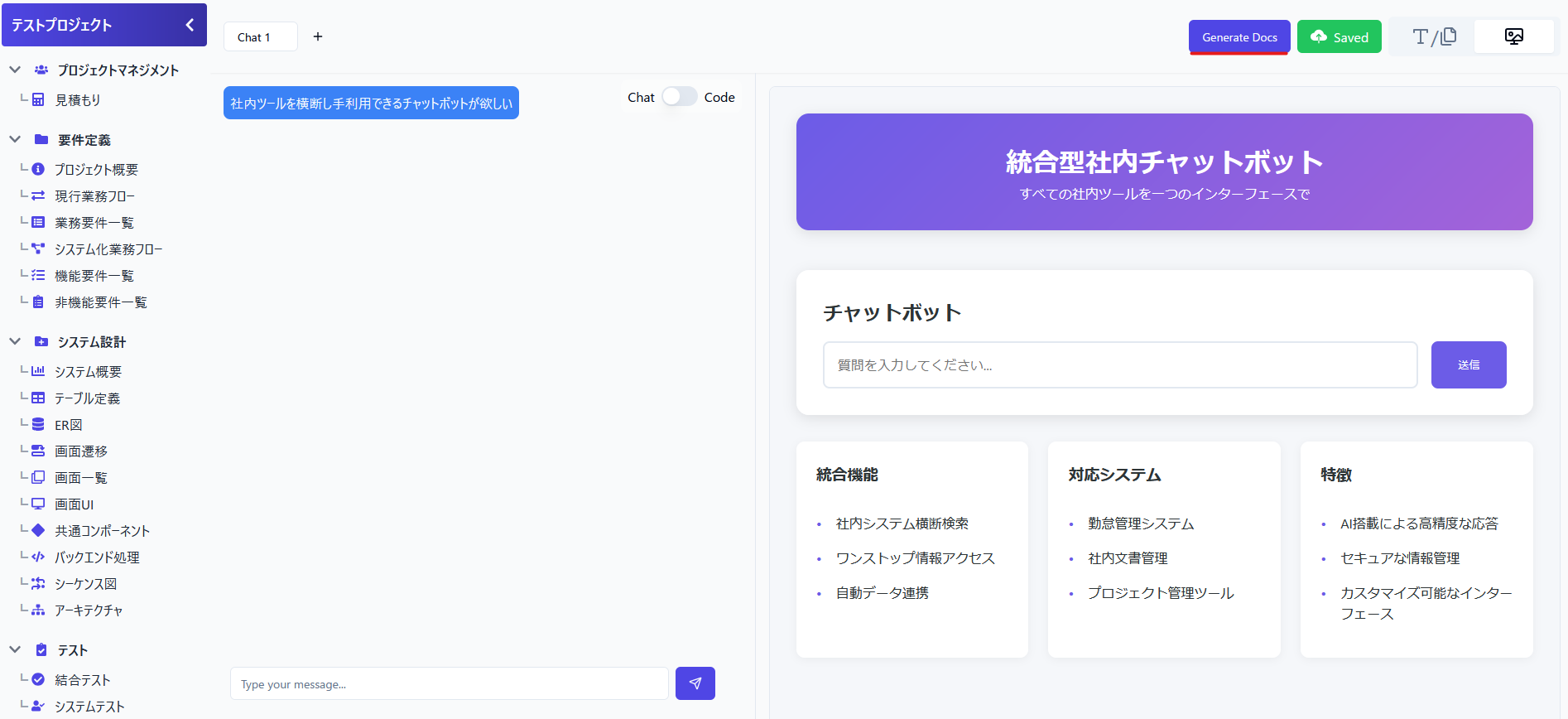The image size is (1568, 719).
Task: Click the database icon beside ER図
Action: [x=38, y=424]
